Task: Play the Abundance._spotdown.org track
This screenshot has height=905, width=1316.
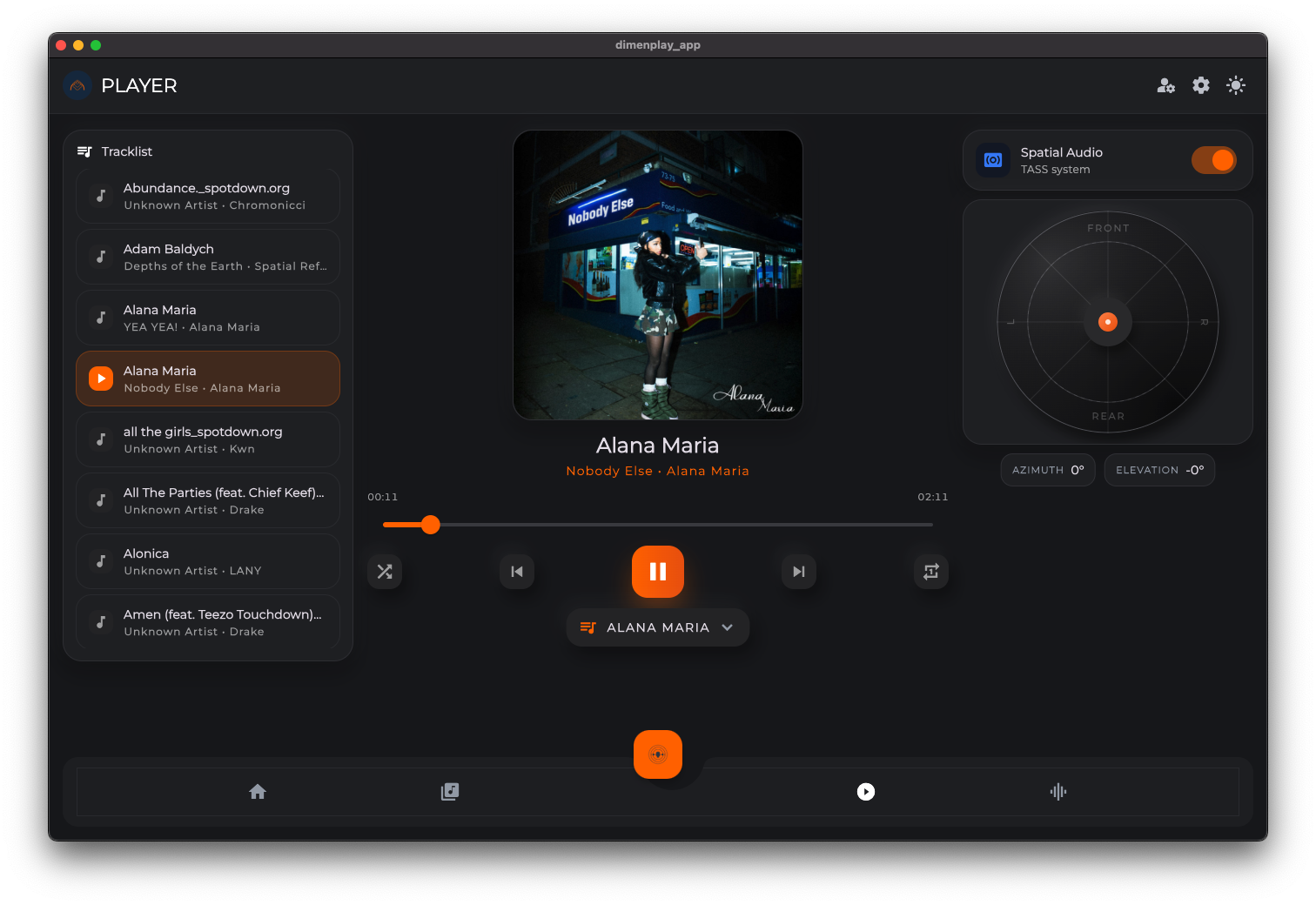Action: tap(208, 196)
